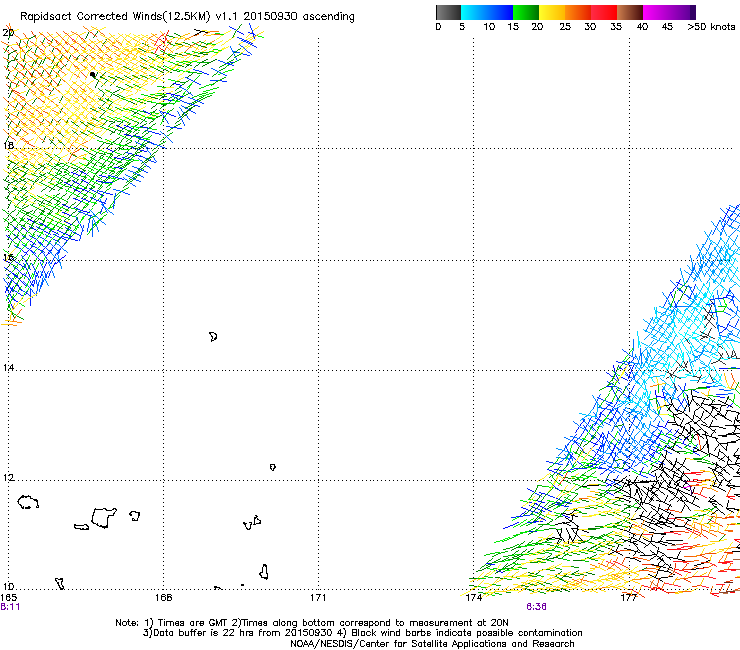Click the red 30-35 knots legend swatch
Viewport: 740px width, 650px height.
coord(604,12)
